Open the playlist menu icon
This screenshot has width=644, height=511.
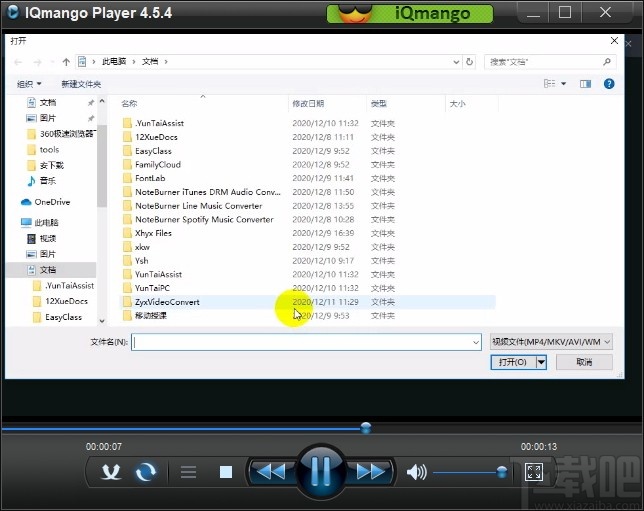(x=188, y=472)
